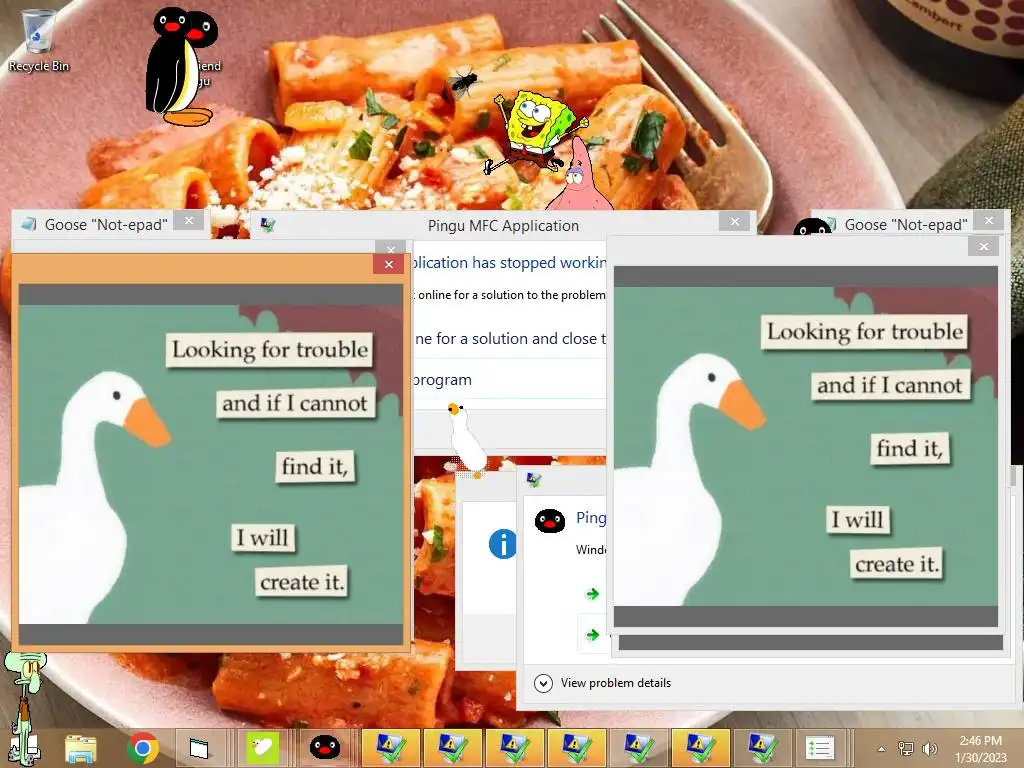This screenshot has height=768, width=1024.
Task: Open the checklist taskbar icon near tray
Action: coord(820,748)
